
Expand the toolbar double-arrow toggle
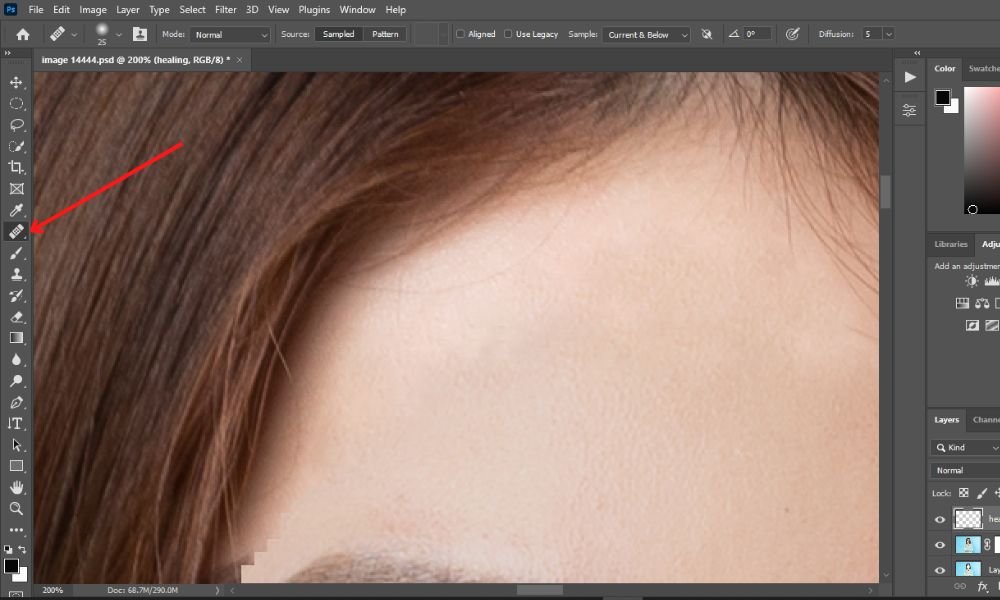pyautogui.click(x=8, y=53)
